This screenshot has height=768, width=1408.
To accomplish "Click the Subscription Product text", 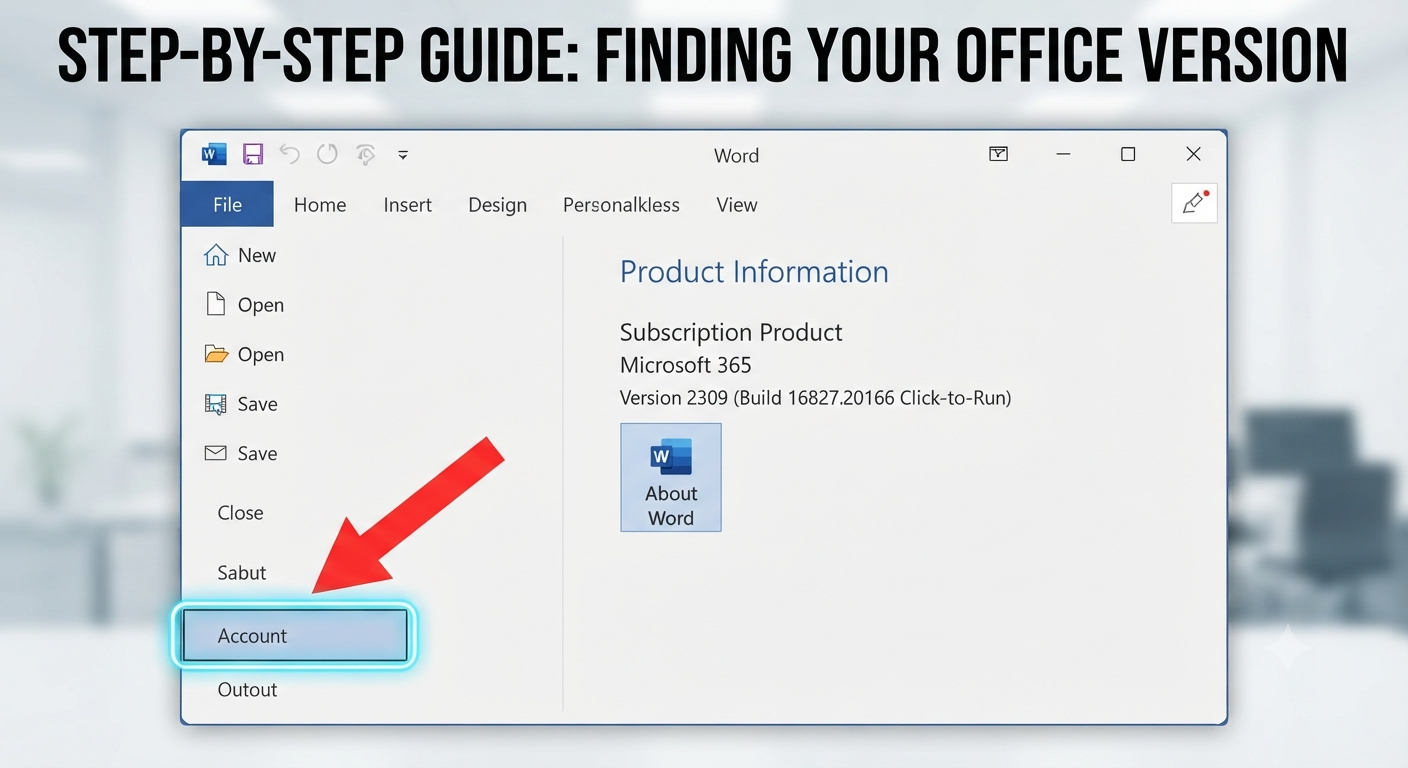I will pos(731,332).
